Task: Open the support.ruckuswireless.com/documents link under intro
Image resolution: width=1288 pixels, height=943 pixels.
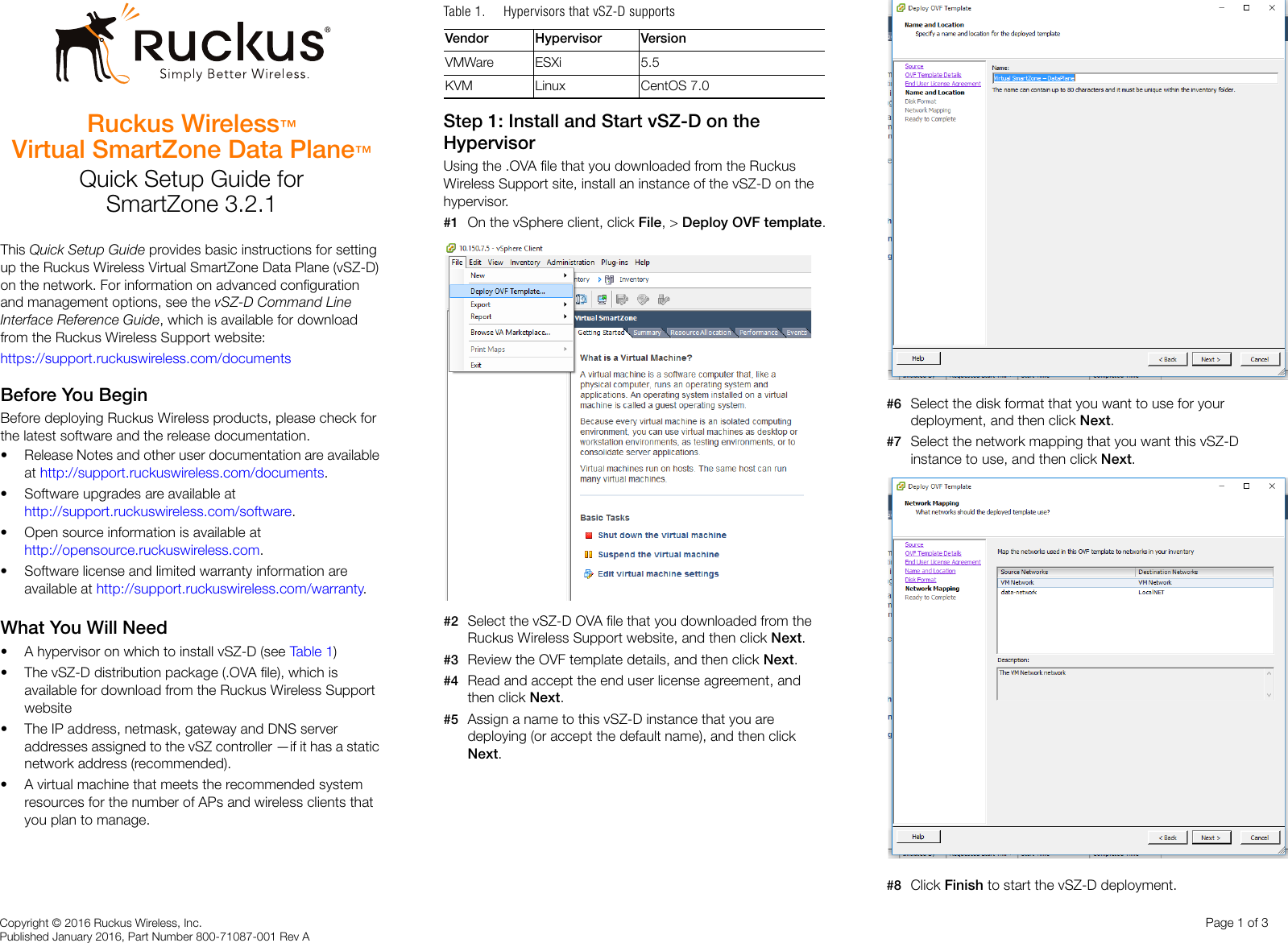Action: tap(146, 358)
